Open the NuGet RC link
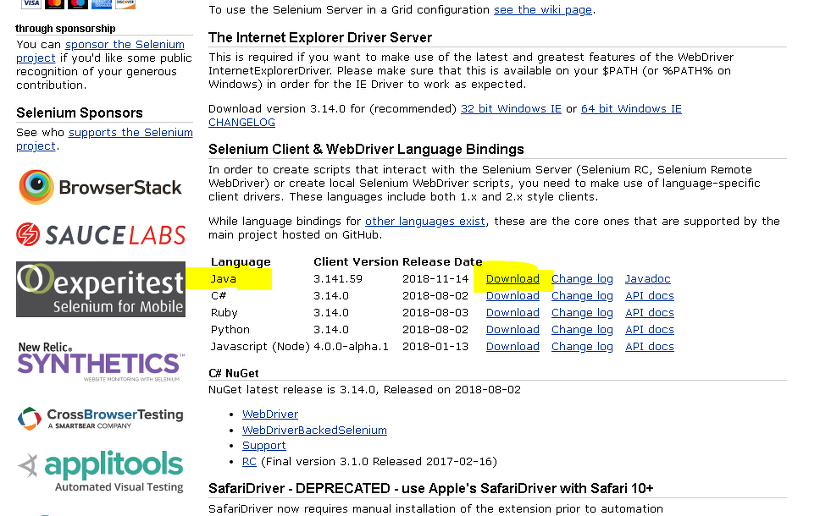 tap(249, 462)
